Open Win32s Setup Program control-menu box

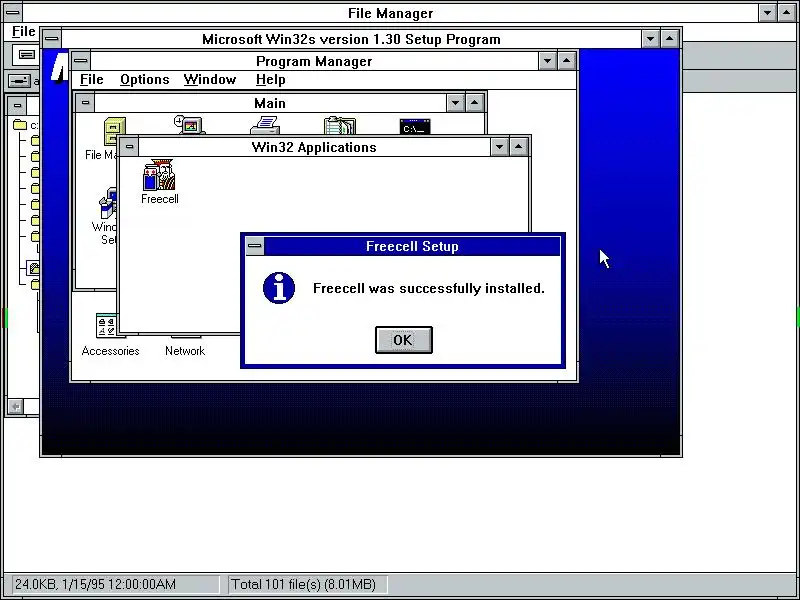point(52,39)
